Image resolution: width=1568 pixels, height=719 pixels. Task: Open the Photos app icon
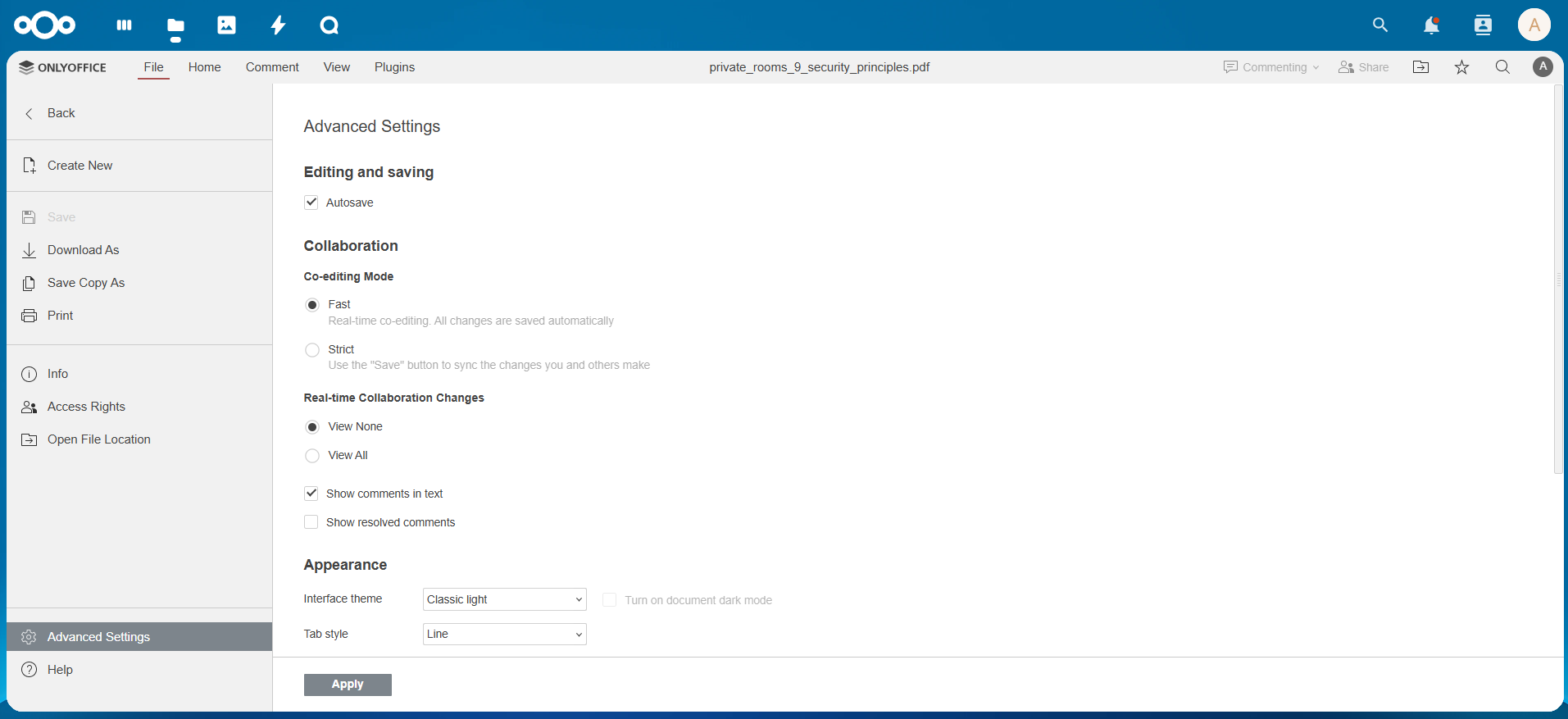coord(226,25)
